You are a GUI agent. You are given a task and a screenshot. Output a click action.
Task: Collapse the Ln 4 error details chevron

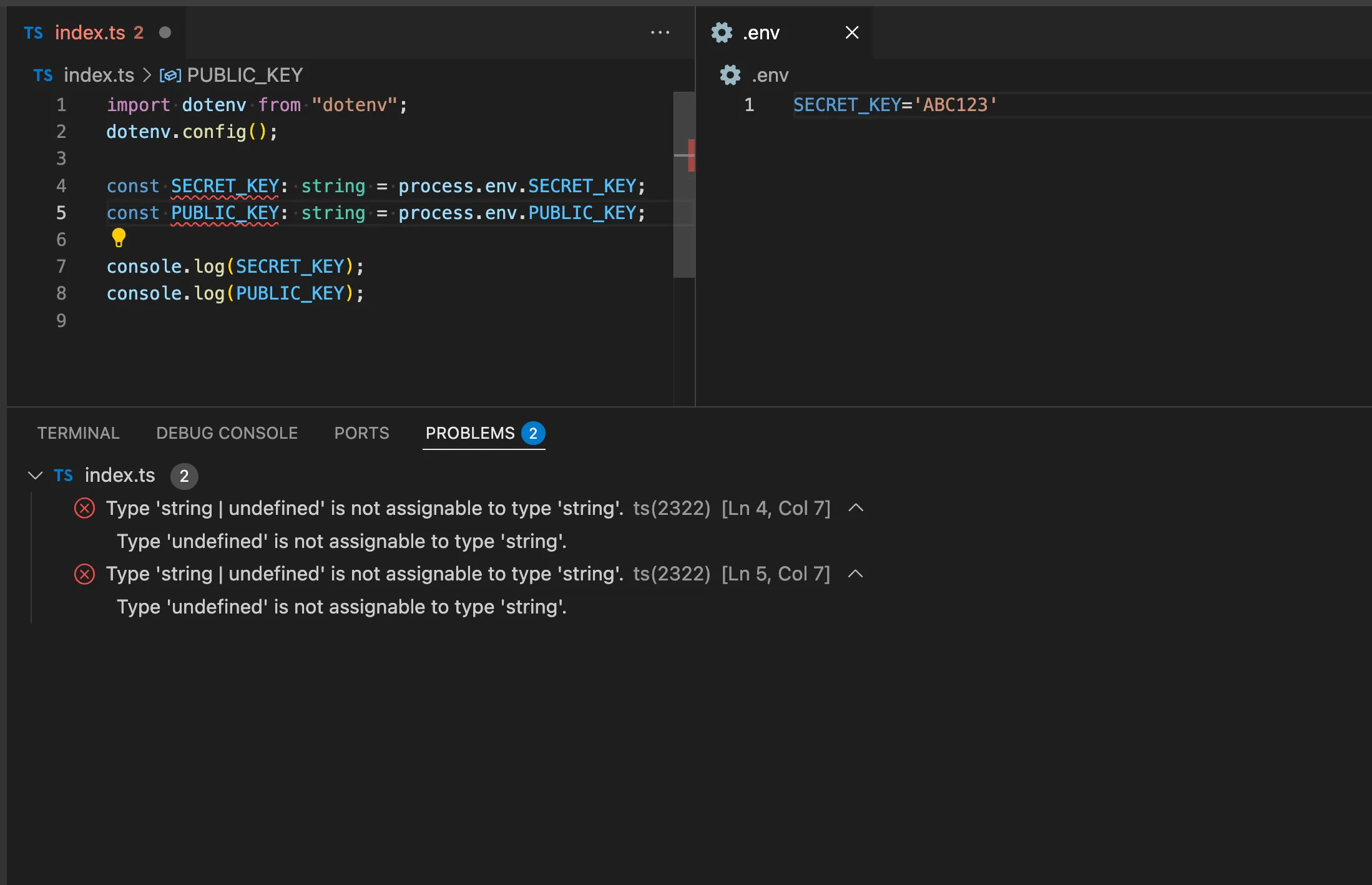pos(856,508)
